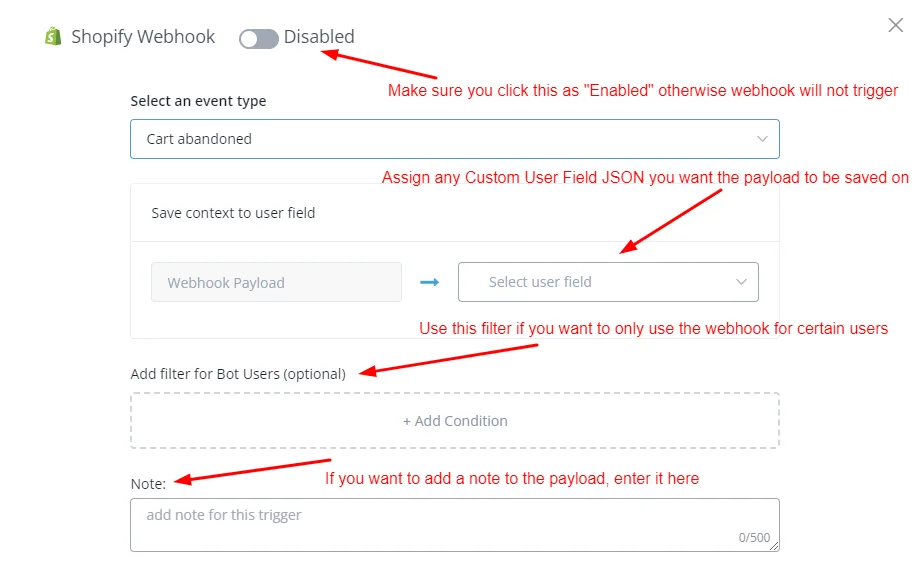
Task: Open the event type dropdown
Action: click(455, 139)
